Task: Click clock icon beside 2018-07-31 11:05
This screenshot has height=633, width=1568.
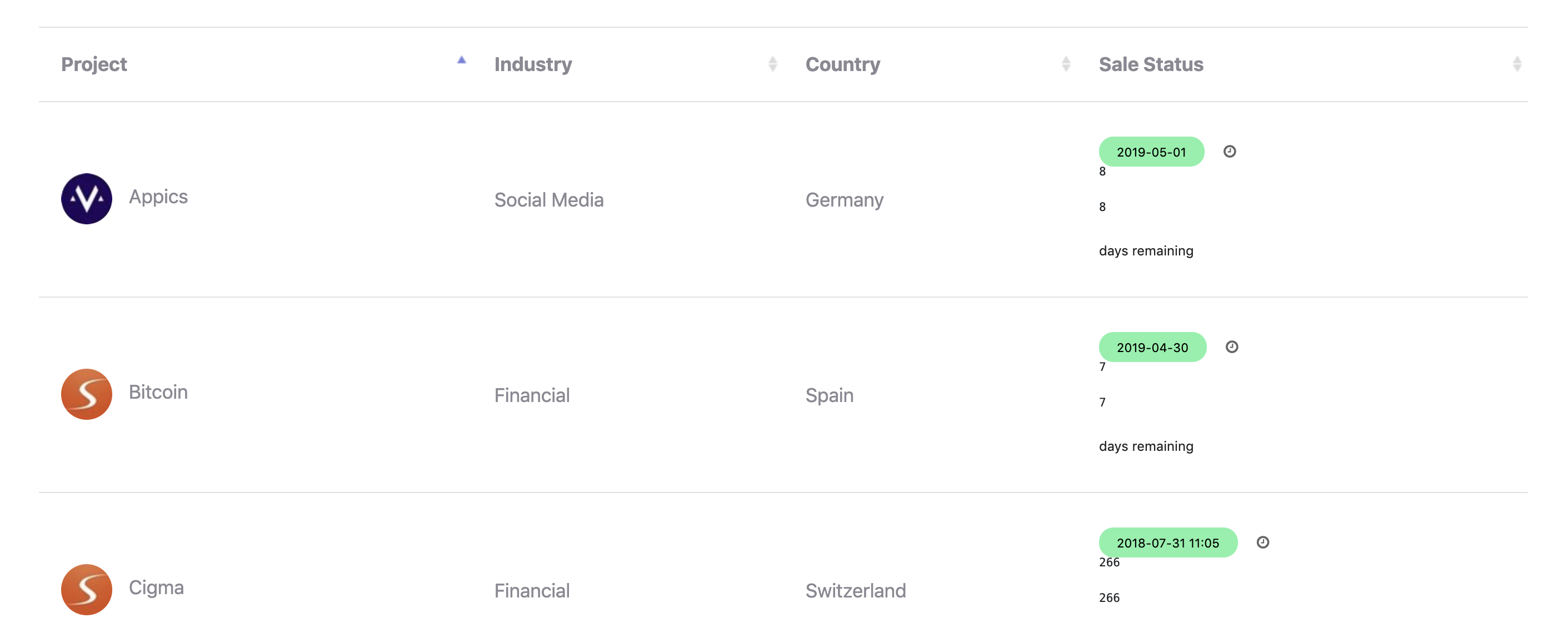Action: click(x=1262, y=542)
